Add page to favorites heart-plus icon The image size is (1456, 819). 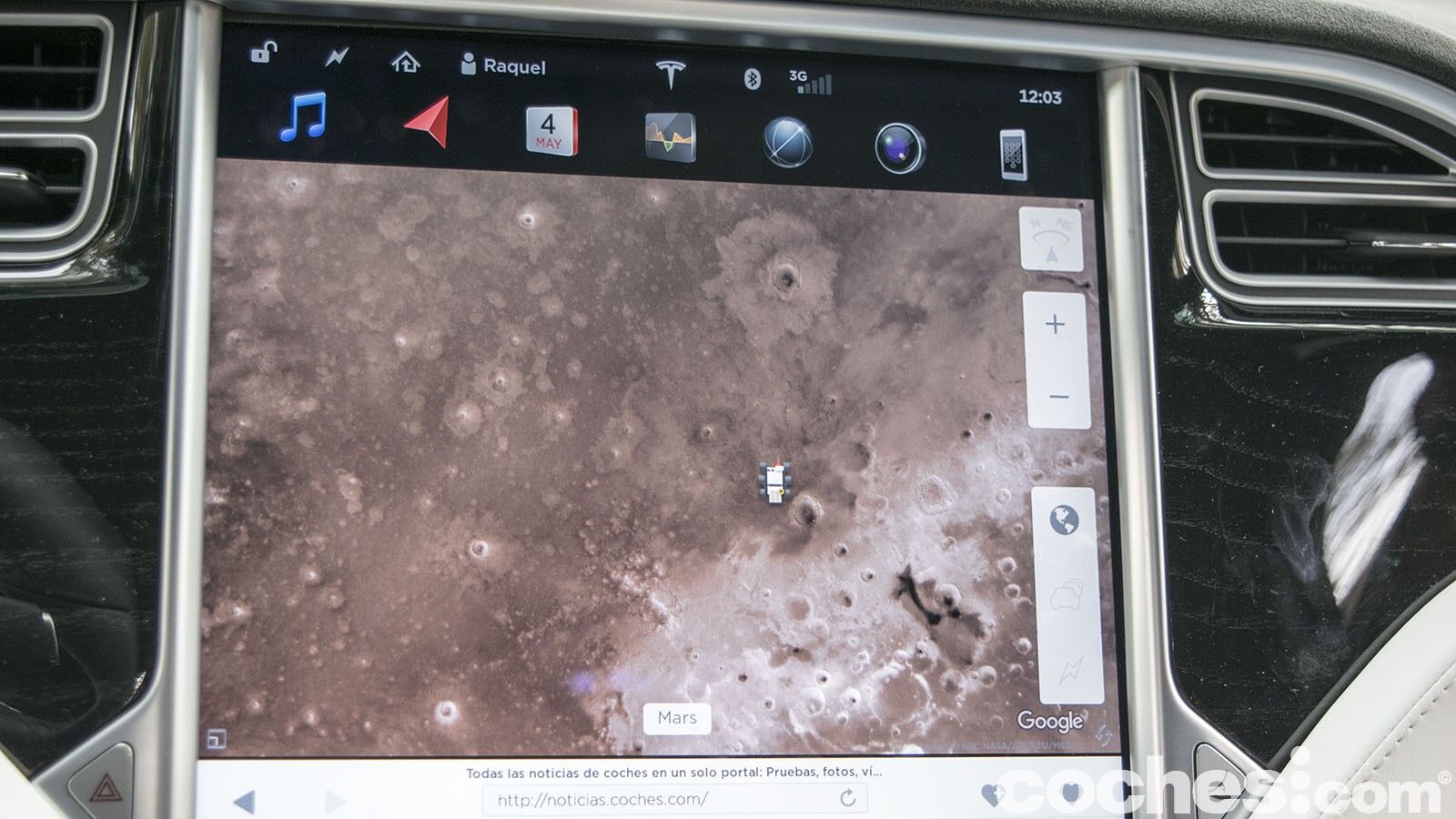(993, 794)
